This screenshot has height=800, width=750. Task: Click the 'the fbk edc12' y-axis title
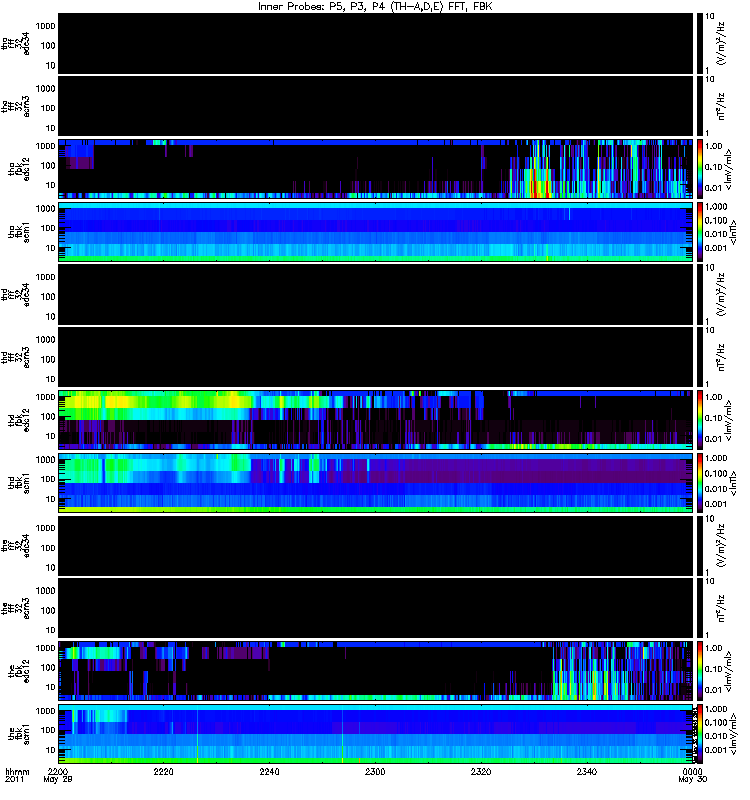point(19,671)
